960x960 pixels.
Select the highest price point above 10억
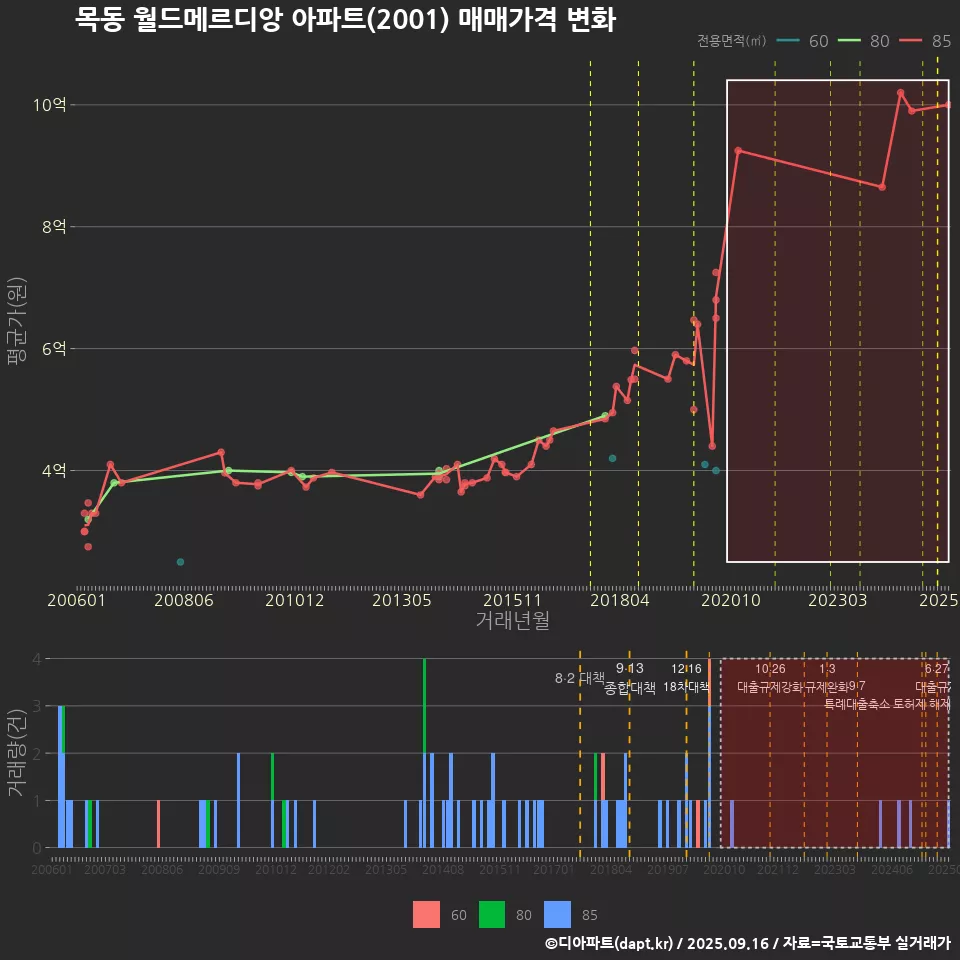(x=900, y=93)
